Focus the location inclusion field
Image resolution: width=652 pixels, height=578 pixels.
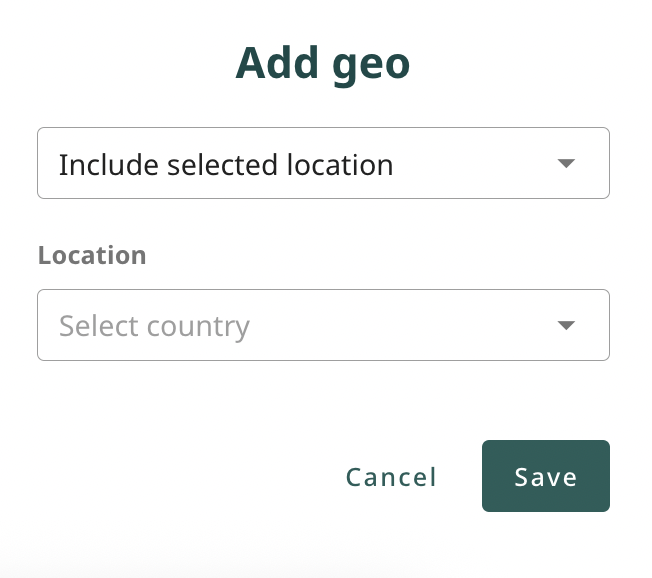323,163
